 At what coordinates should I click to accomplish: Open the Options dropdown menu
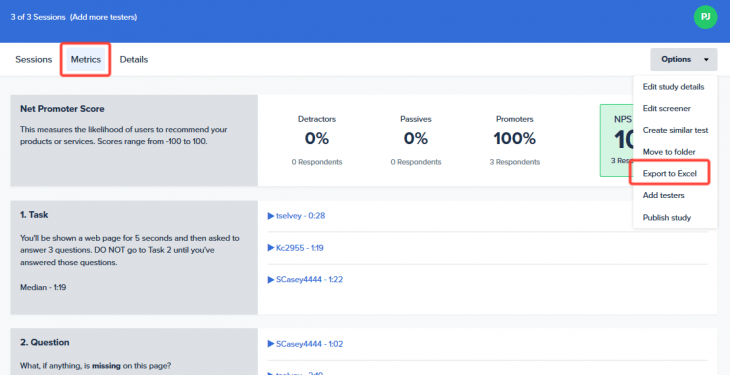tap(683, 59)
